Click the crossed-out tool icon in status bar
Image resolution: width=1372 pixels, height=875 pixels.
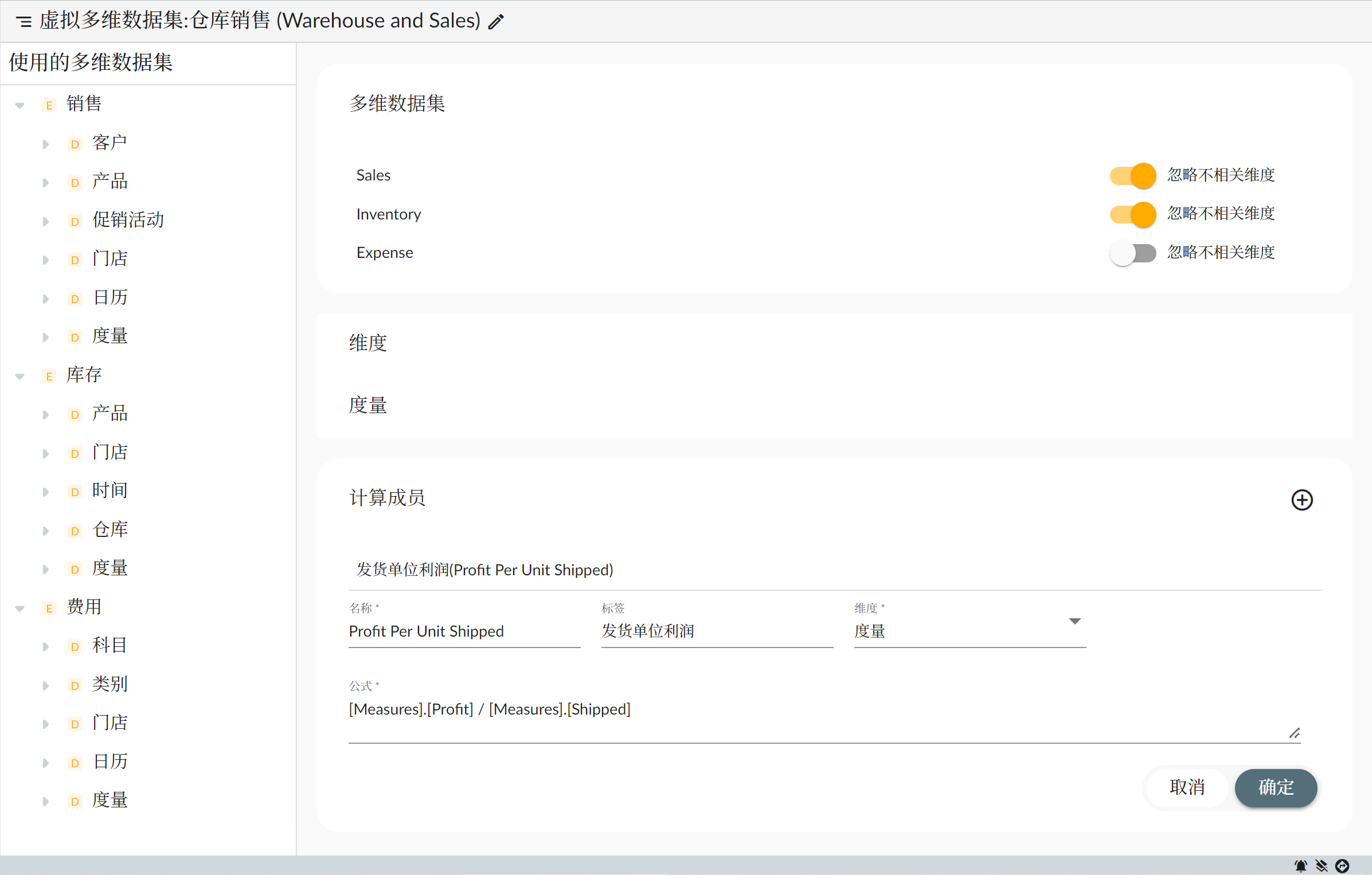[1322, 865]
